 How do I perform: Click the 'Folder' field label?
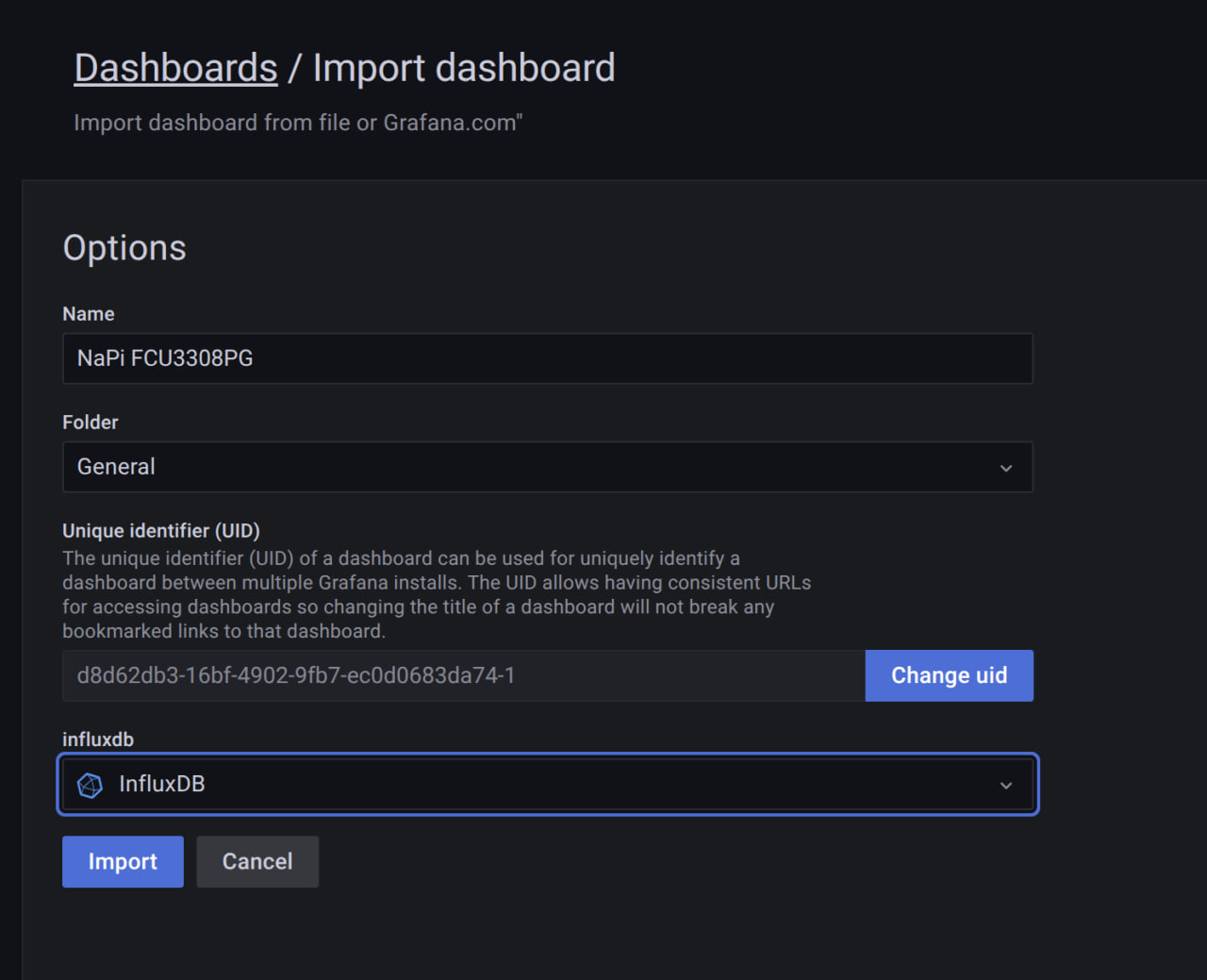pos(91,423)
